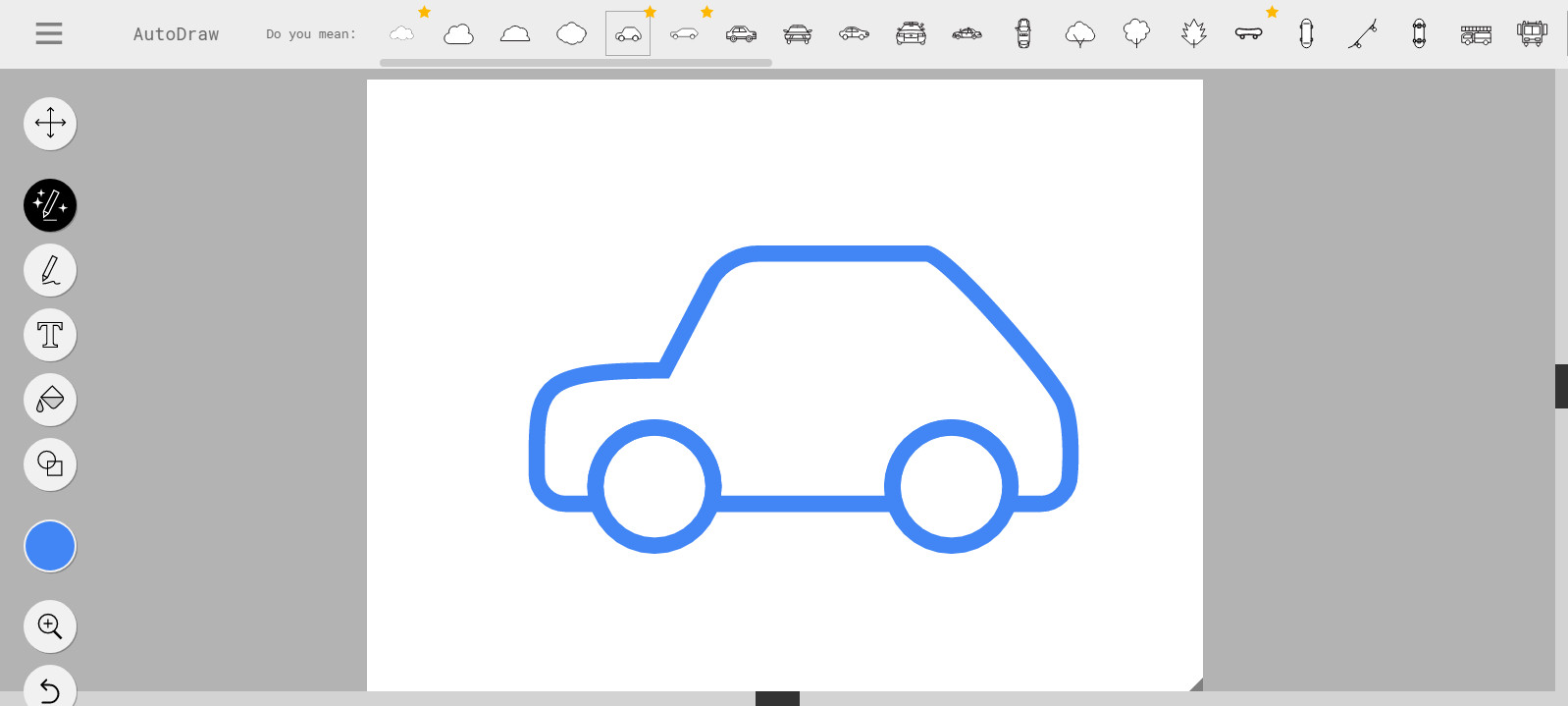Choose the front-view fire truck suggestion

point(1532,34)
